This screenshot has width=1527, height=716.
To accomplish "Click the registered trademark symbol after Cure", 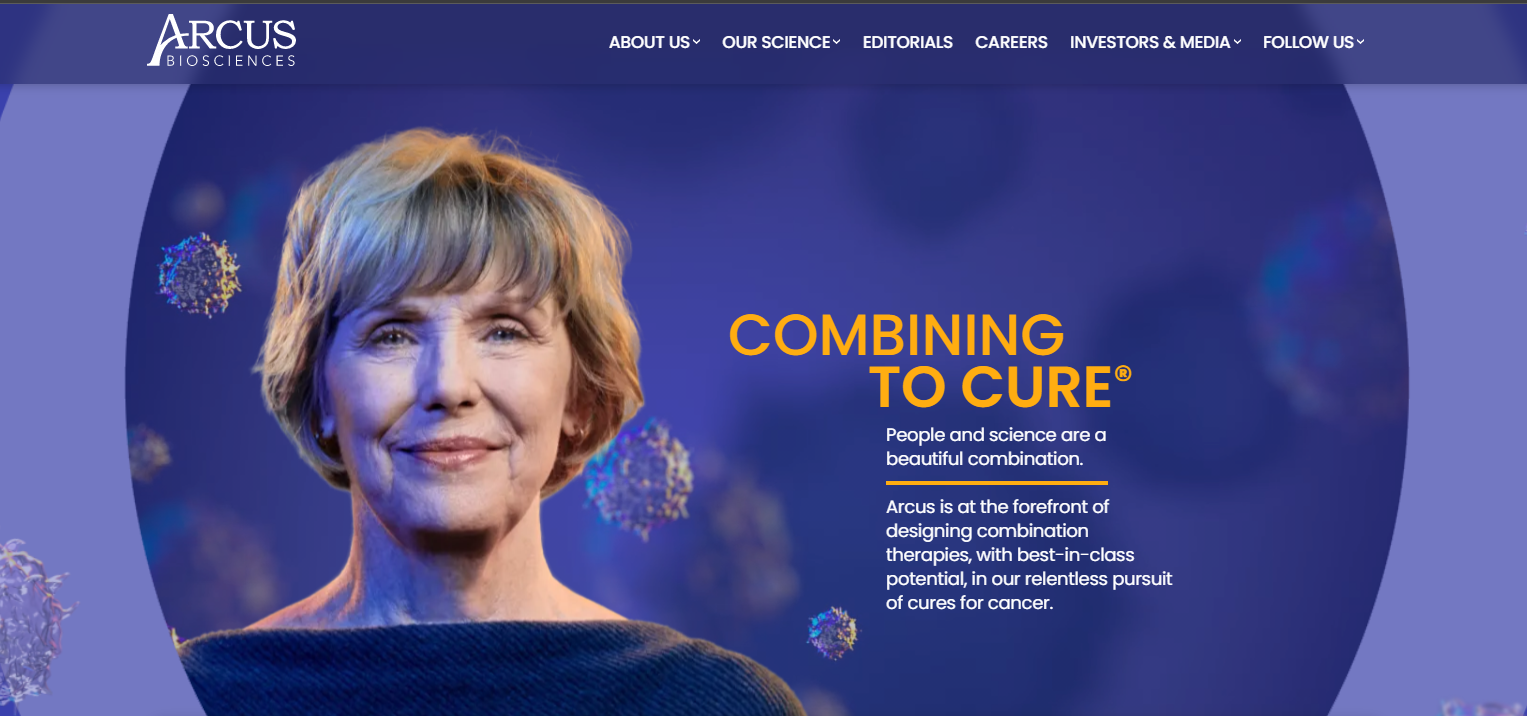I will [1123, 374].
